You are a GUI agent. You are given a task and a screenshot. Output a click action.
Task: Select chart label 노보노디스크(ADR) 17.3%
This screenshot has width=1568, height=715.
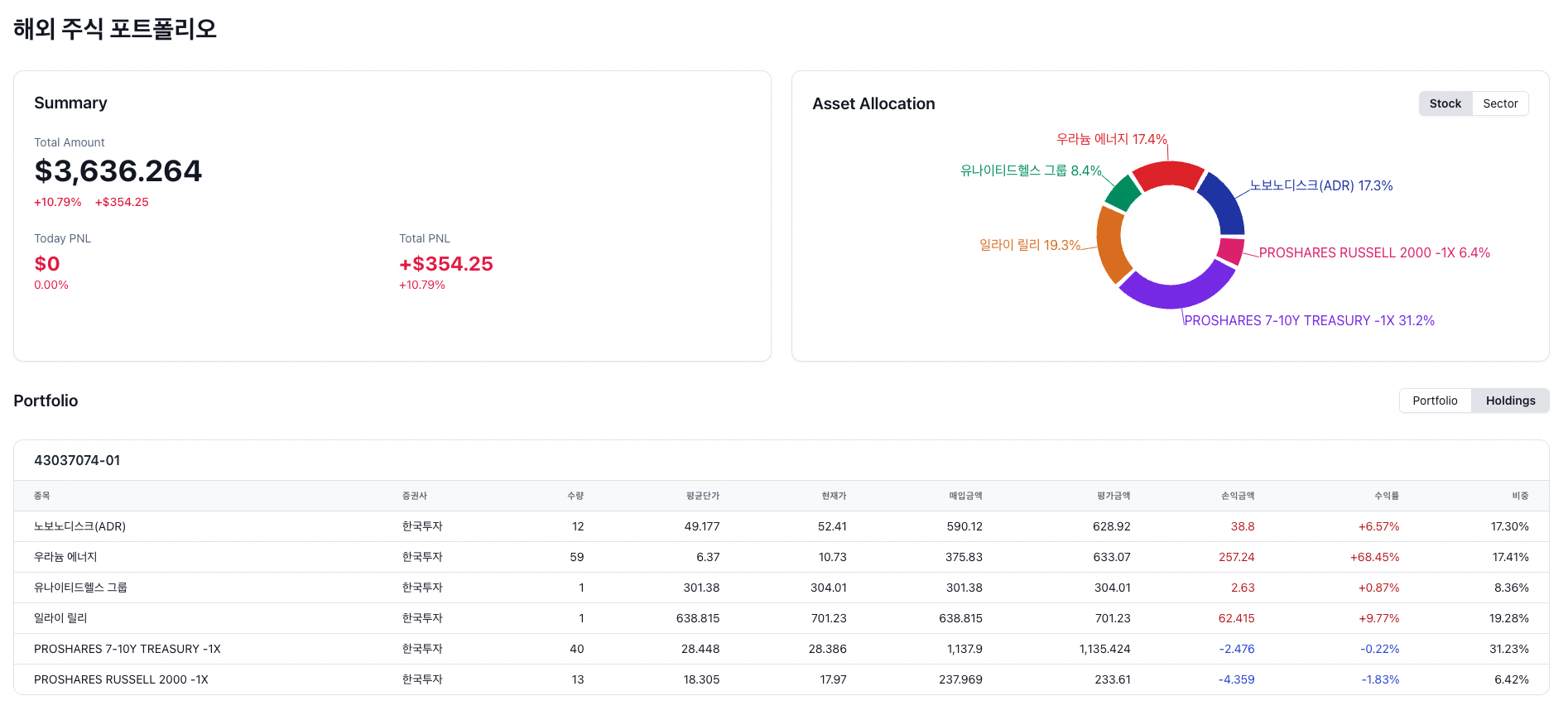1321,185
